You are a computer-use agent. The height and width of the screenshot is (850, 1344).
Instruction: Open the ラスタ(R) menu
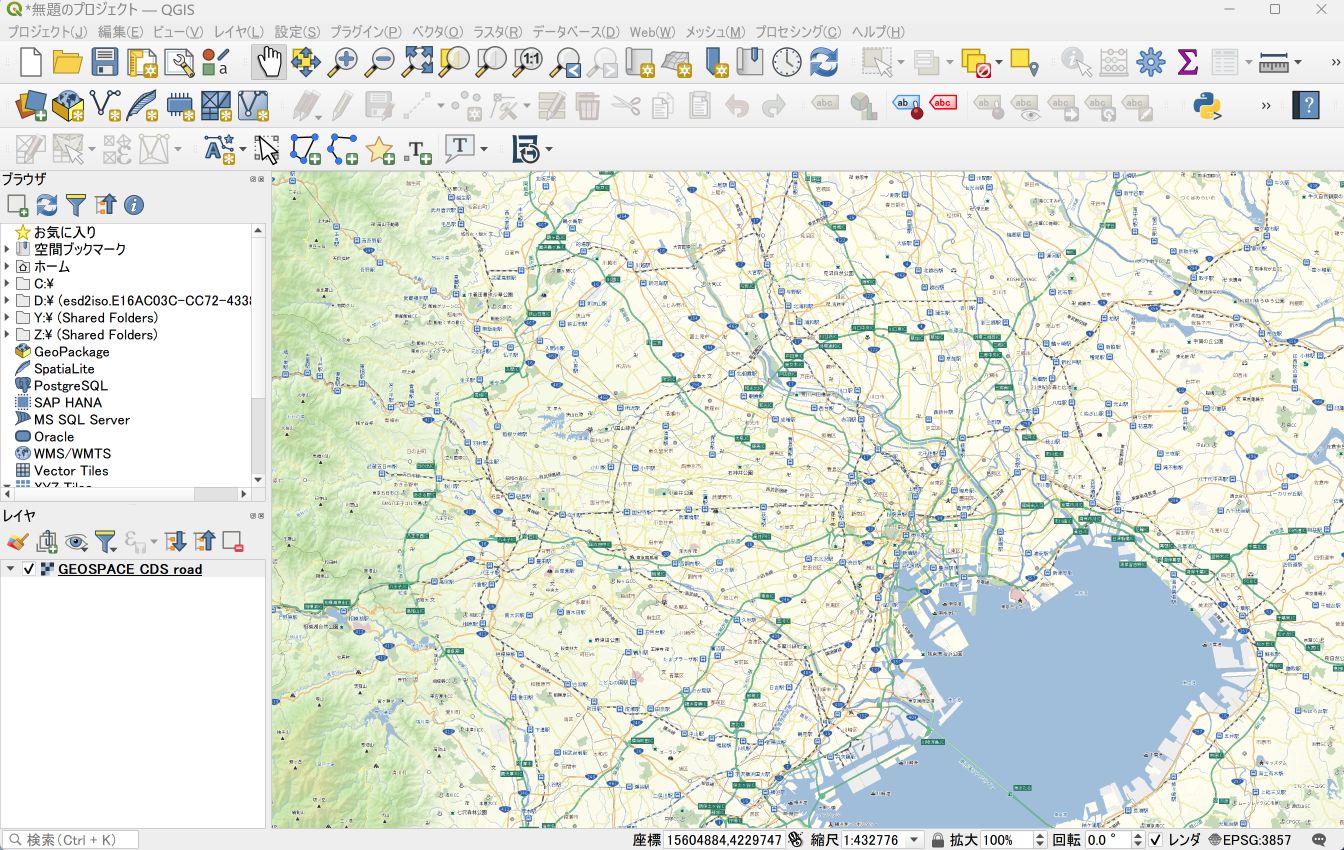tap(498, 32)
